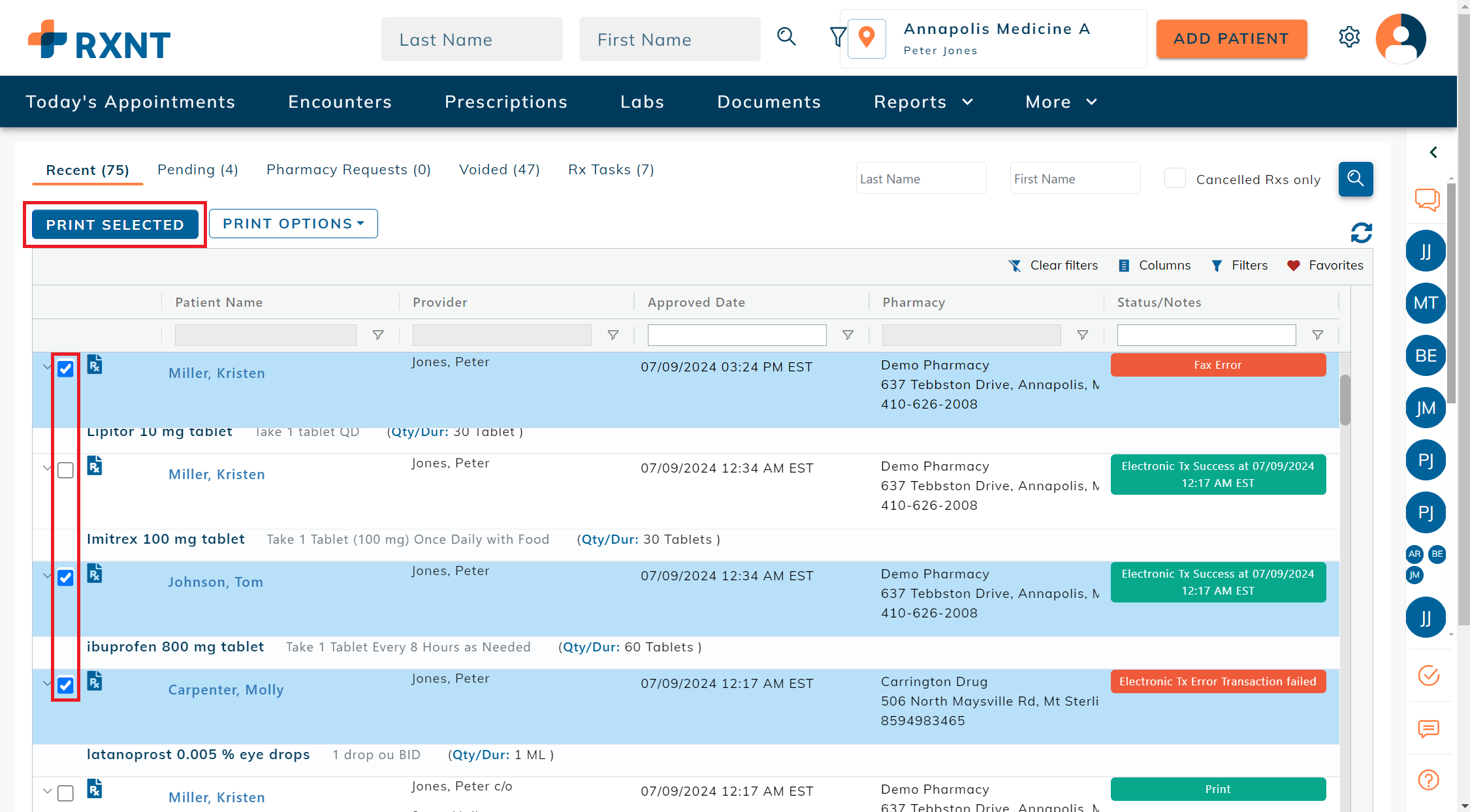The width and height of the screenshot is (1470, 812).
Task: Click the Approved Date filter input
Action: point(736,335)
